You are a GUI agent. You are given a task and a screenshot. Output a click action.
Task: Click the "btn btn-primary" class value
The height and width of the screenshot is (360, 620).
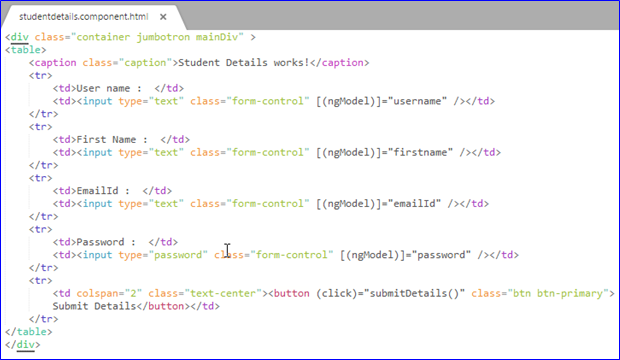(x=558, y=294)
